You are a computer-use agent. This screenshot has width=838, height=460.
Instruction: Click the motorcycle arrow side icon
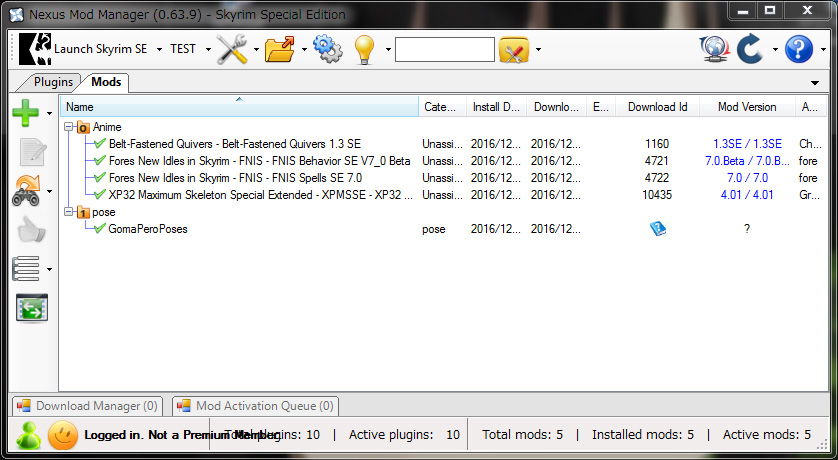click(x=27, y=191)
